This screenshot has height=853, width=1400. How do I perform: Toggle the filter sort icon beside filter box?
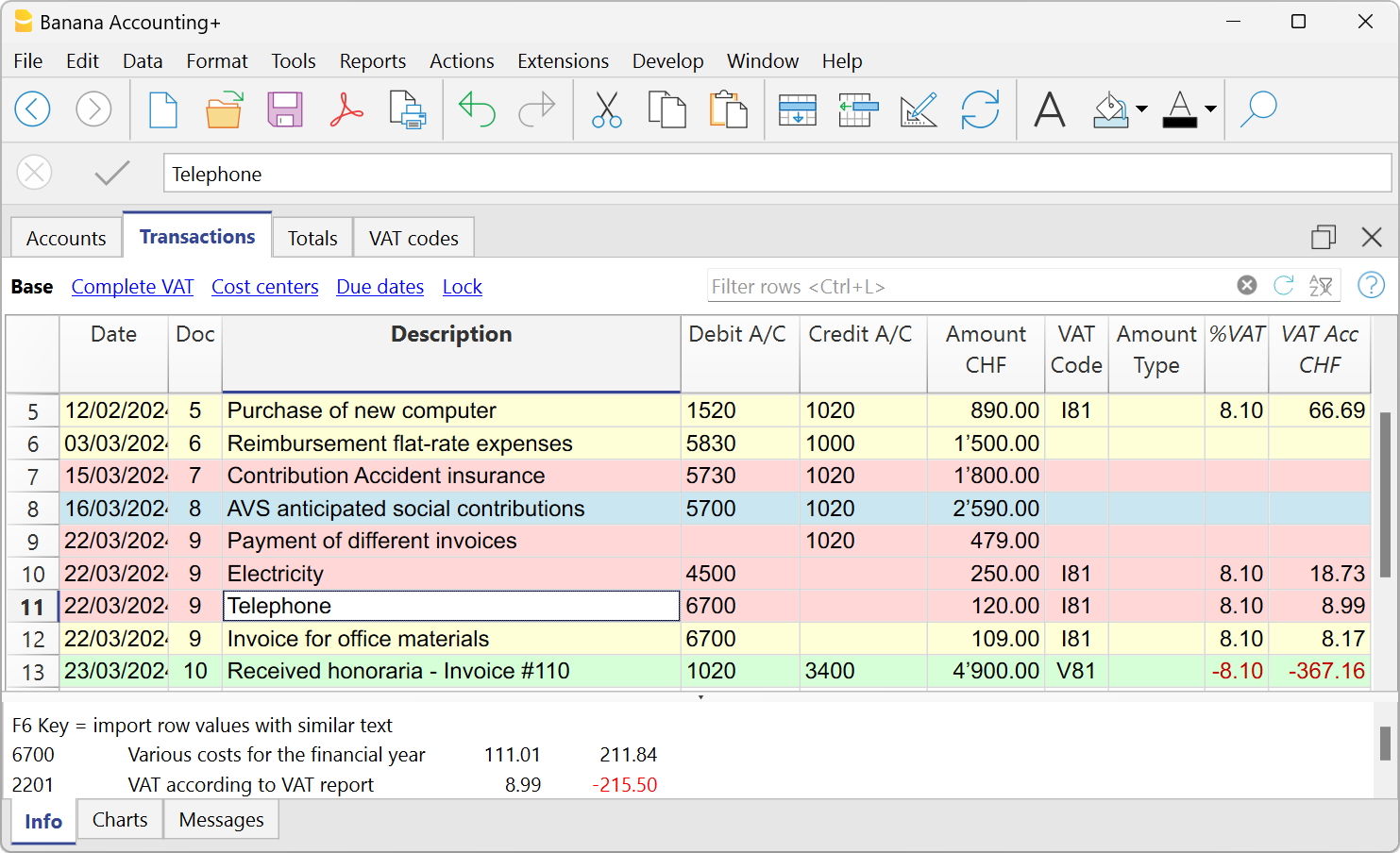click(1323, 286)
